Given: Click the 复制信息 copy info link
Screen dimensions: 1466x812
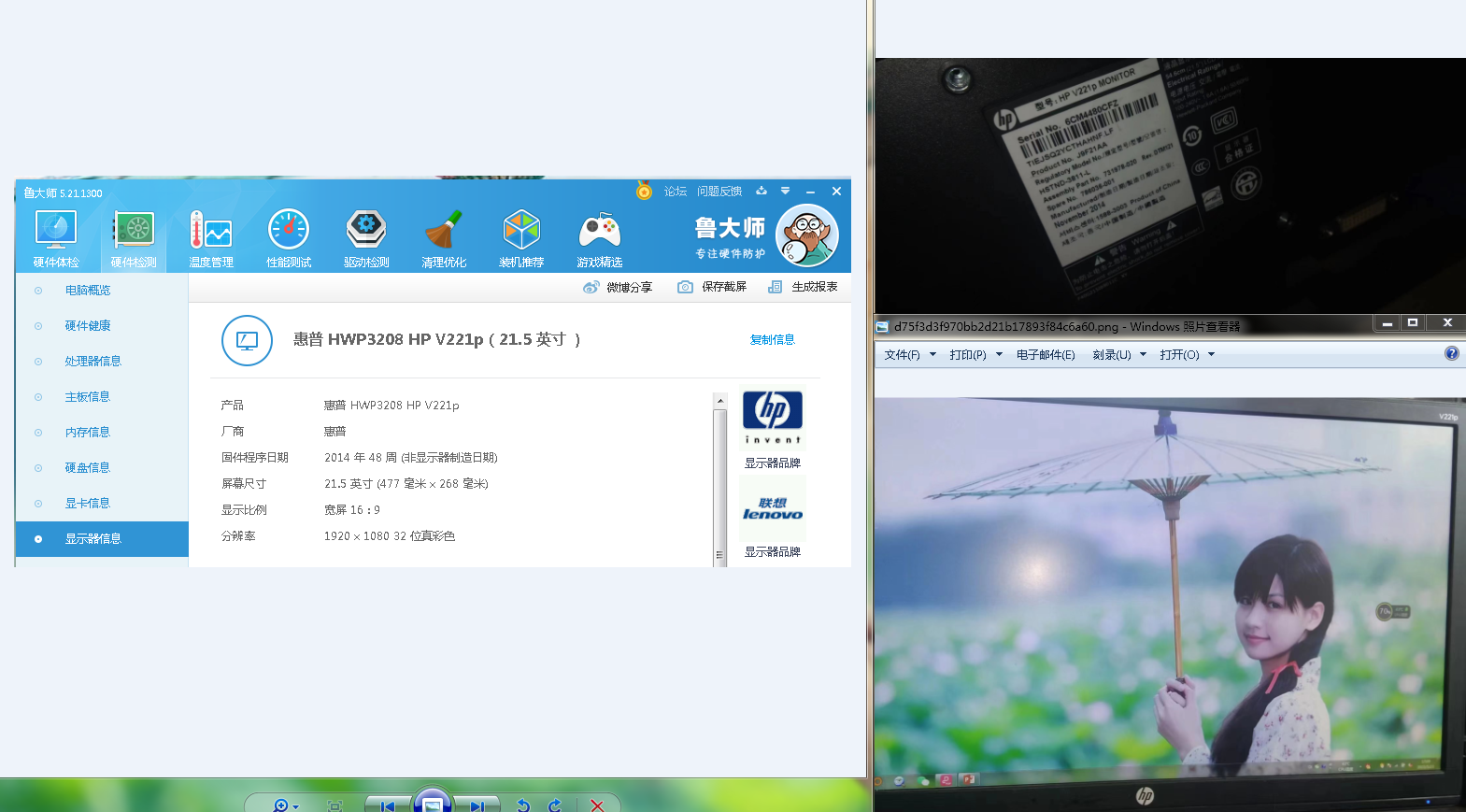Looking at the screenshot, I should click(x=772, y=340).
